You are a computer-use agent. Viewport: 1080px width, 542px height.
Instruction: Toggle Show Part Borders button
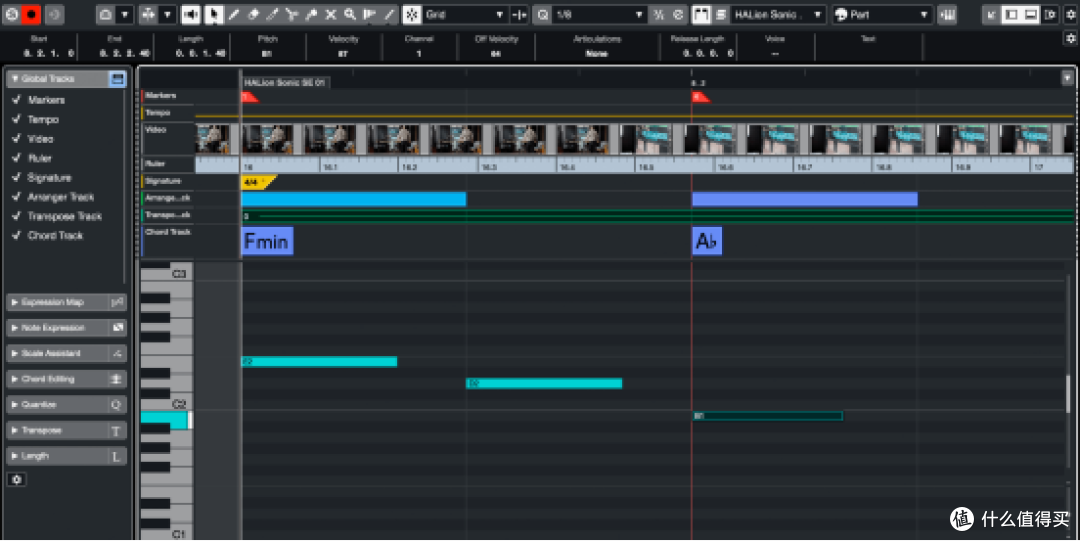tap(701, 14)
